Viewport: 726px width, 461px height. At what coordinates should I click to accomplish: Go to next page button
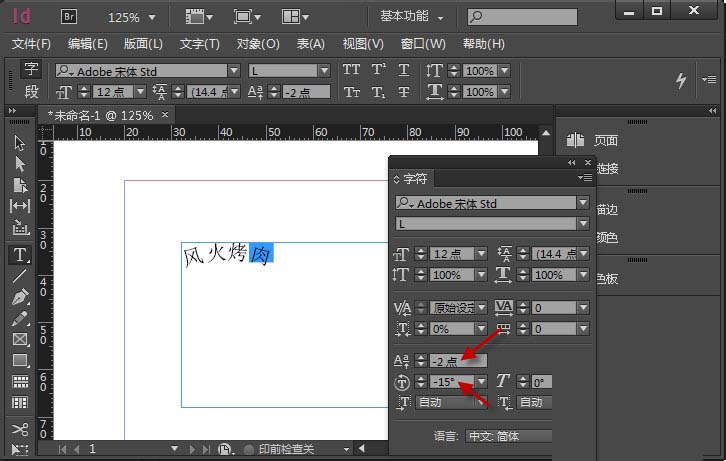[192, 449]
